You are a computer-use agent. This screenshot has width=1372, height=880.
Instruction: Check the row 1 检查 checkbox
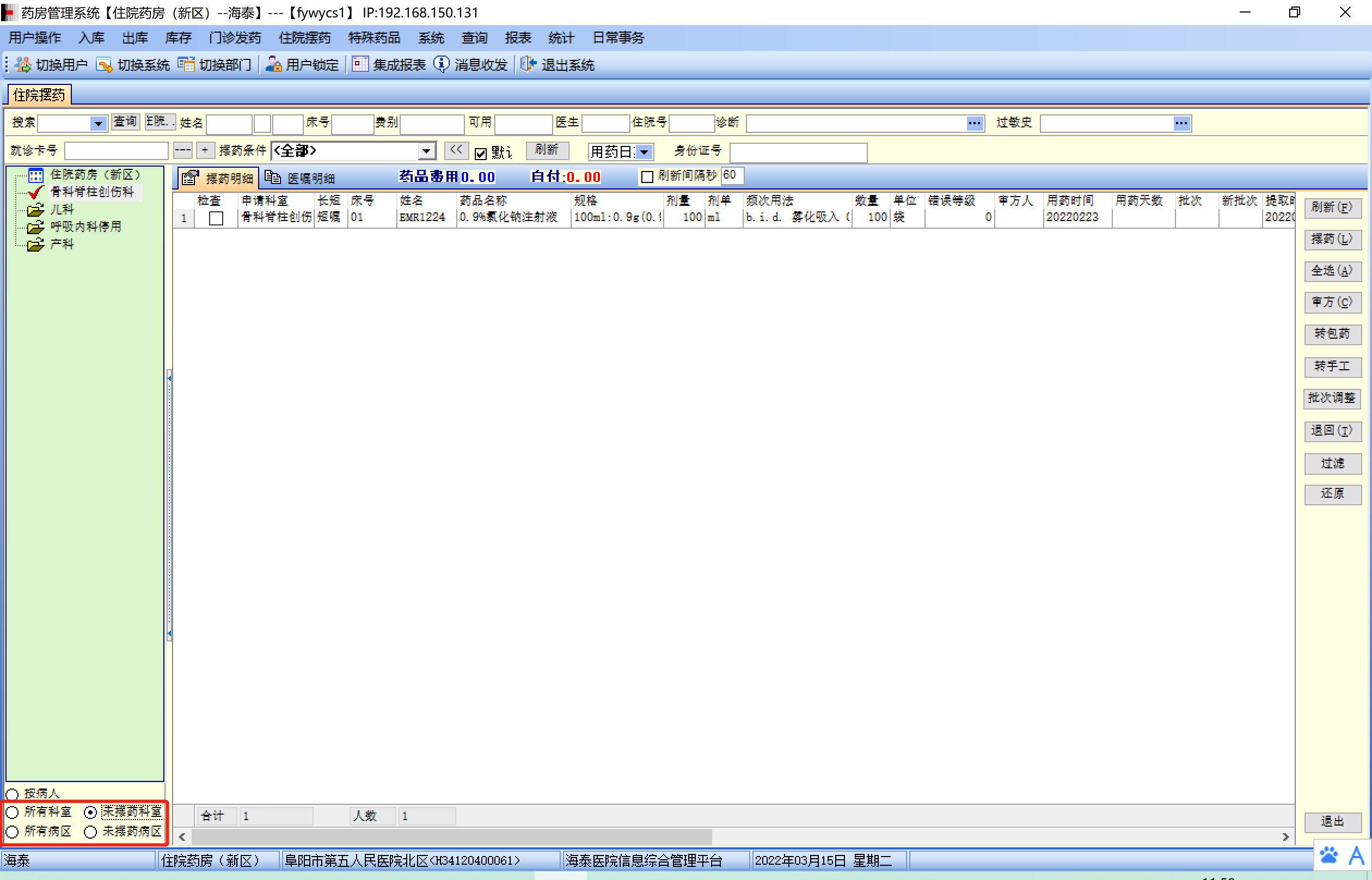pyautogui.click(x=216, y=218)
